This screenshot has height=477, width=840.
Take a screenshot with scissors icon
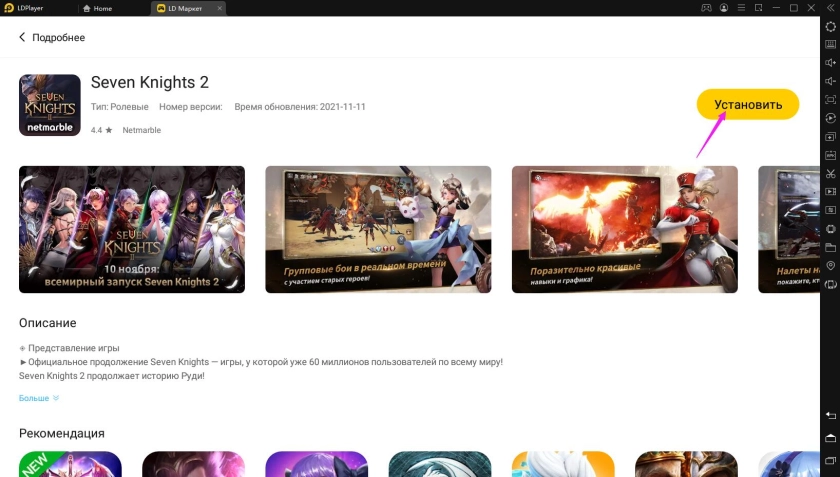[x=830, y=173]
